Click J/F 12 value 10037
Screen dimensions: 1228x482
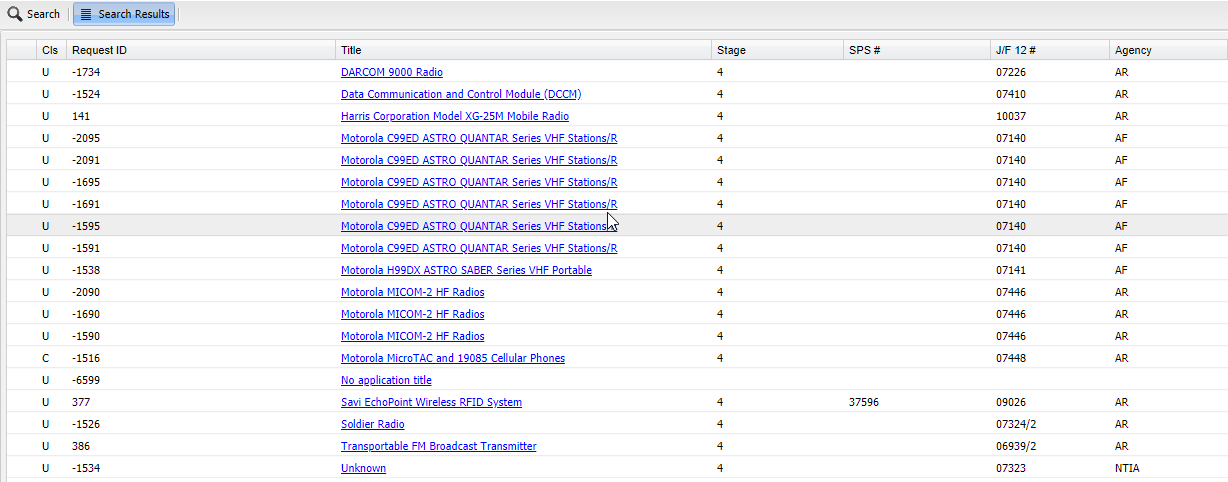(x=1011, y=116)
